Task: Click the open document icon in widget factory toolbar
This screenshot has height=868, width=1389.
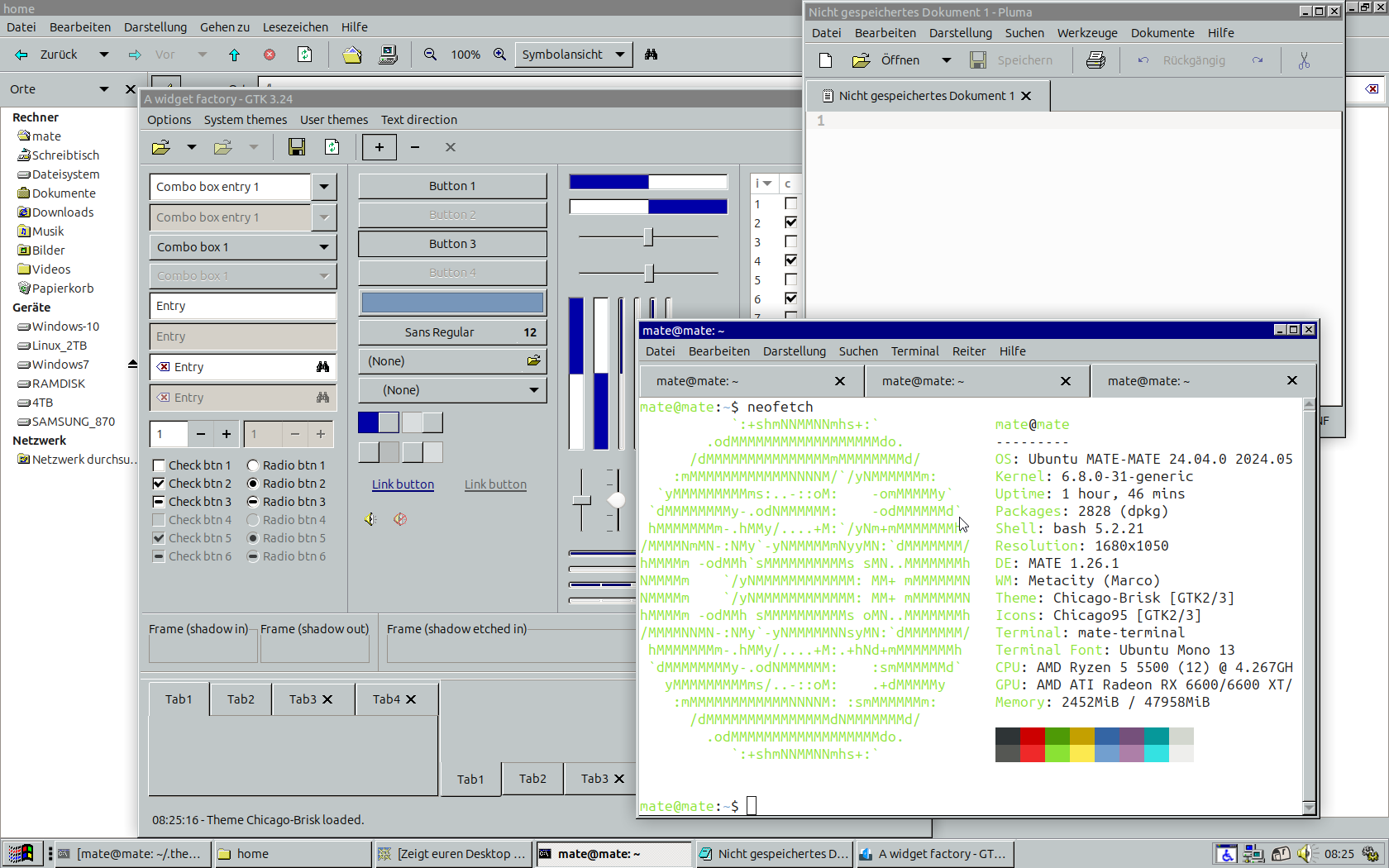Action: [161, 147]
